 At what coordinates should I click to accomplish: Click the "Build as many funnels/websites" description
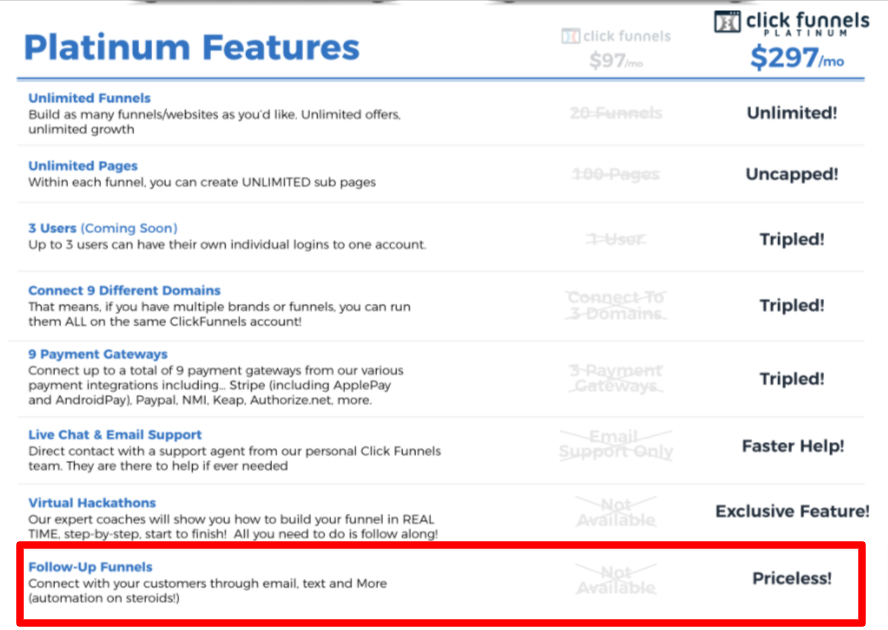click(215, 122)
